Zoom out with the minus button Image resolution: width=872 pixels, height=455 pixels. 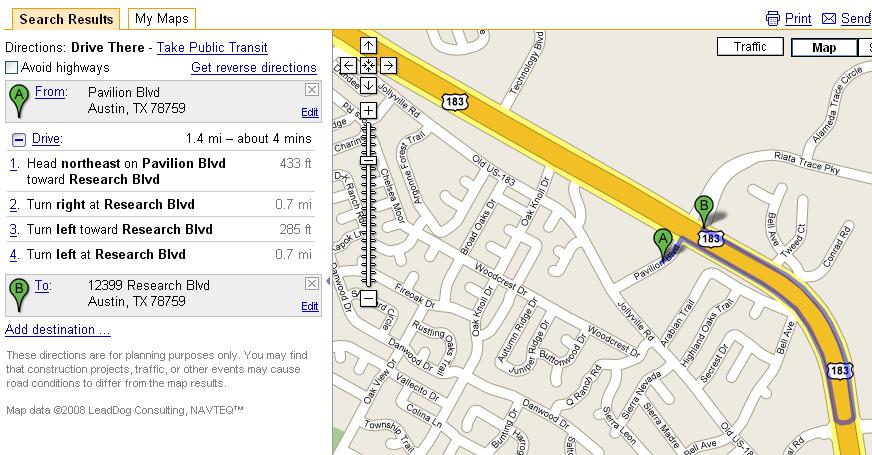coord(368,298)
